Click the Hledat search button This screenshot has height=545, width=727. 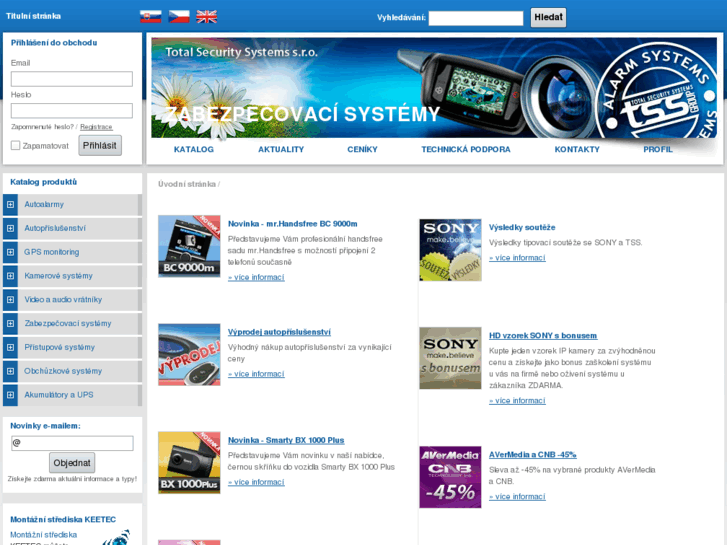pyautogui.click(x=548, y=18)
